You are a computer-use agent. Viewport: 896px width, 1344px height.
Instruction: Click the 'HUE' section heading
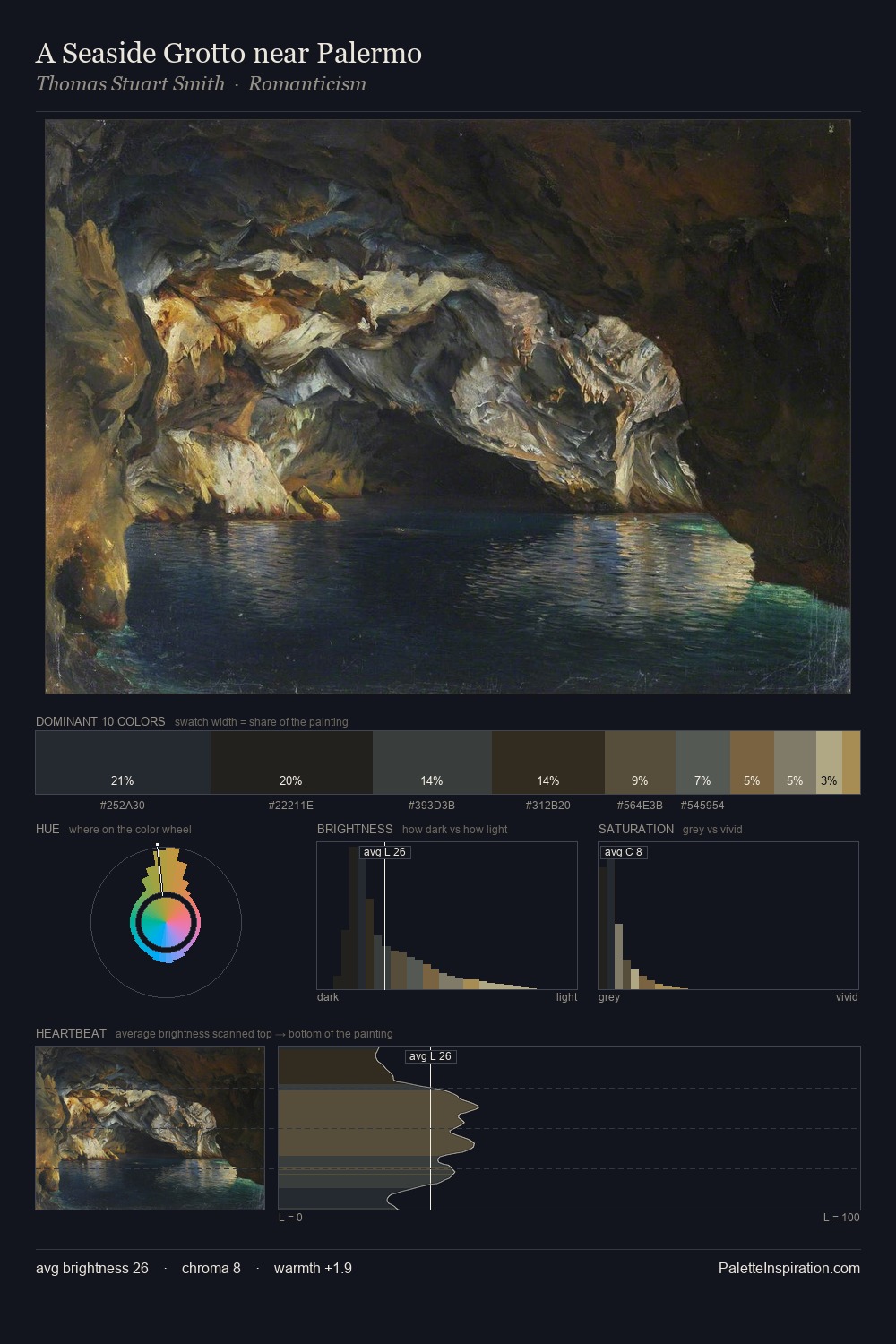pos(47,829)
